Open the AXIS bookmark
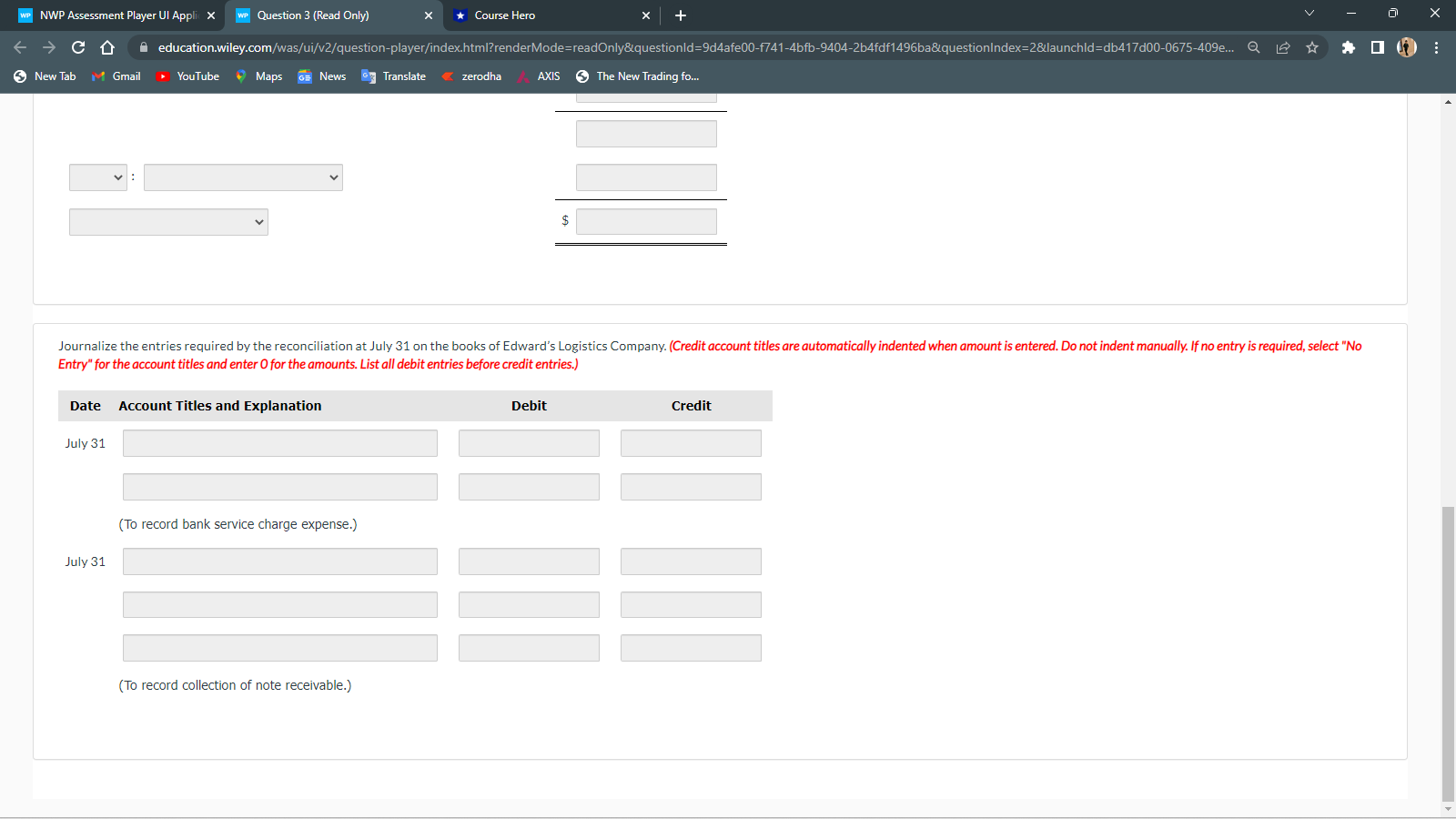 [539, 76]
